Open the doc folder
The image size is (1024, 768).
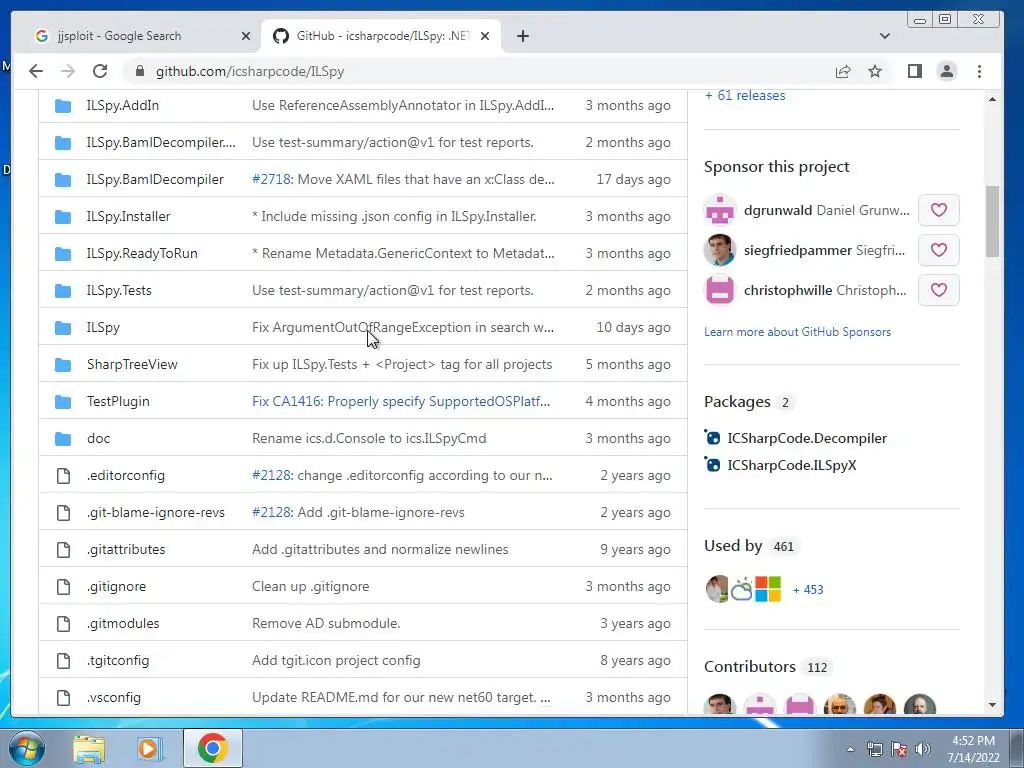99,438
